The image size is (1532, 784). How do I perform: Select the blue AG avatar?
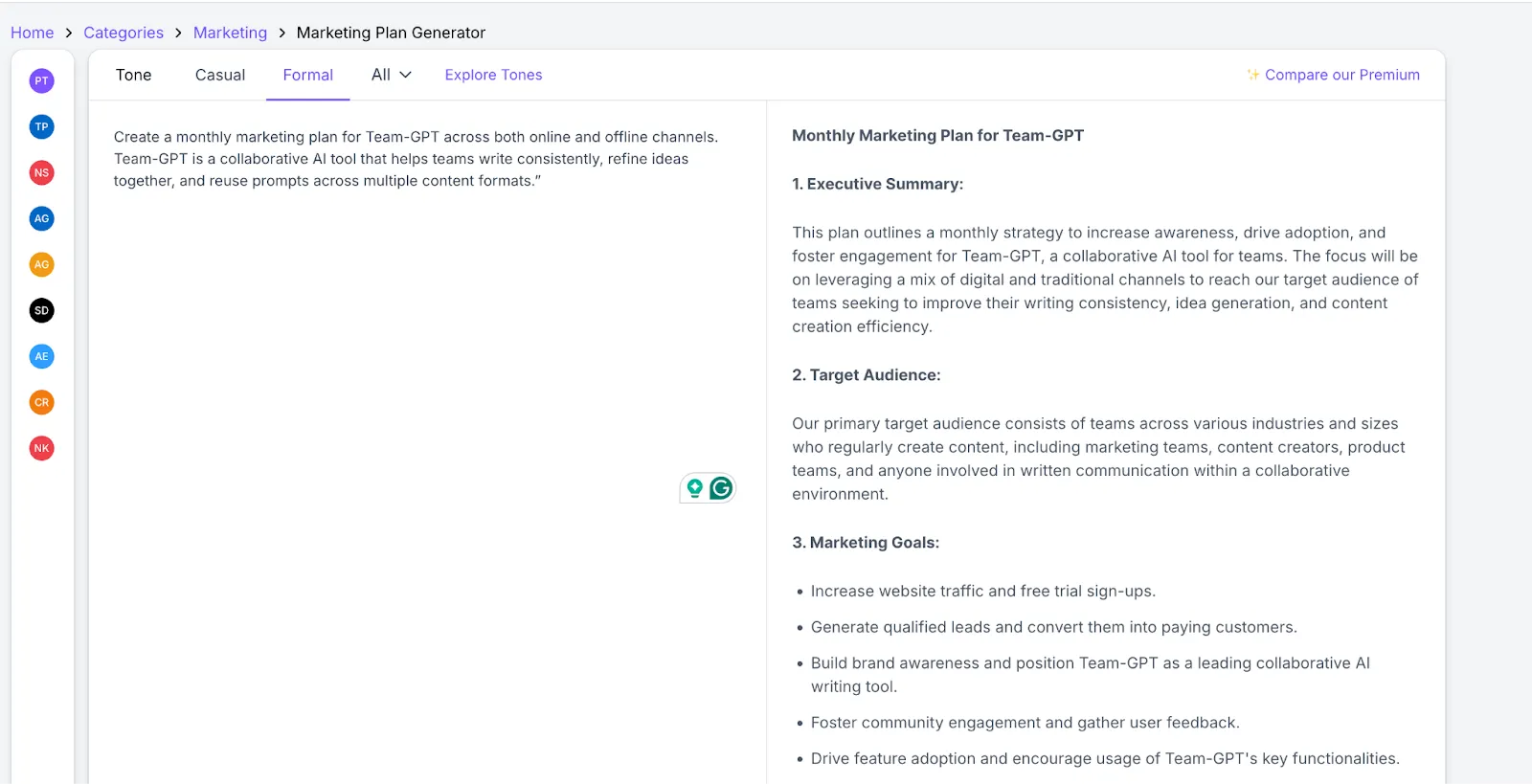click(x=41, y=218)
